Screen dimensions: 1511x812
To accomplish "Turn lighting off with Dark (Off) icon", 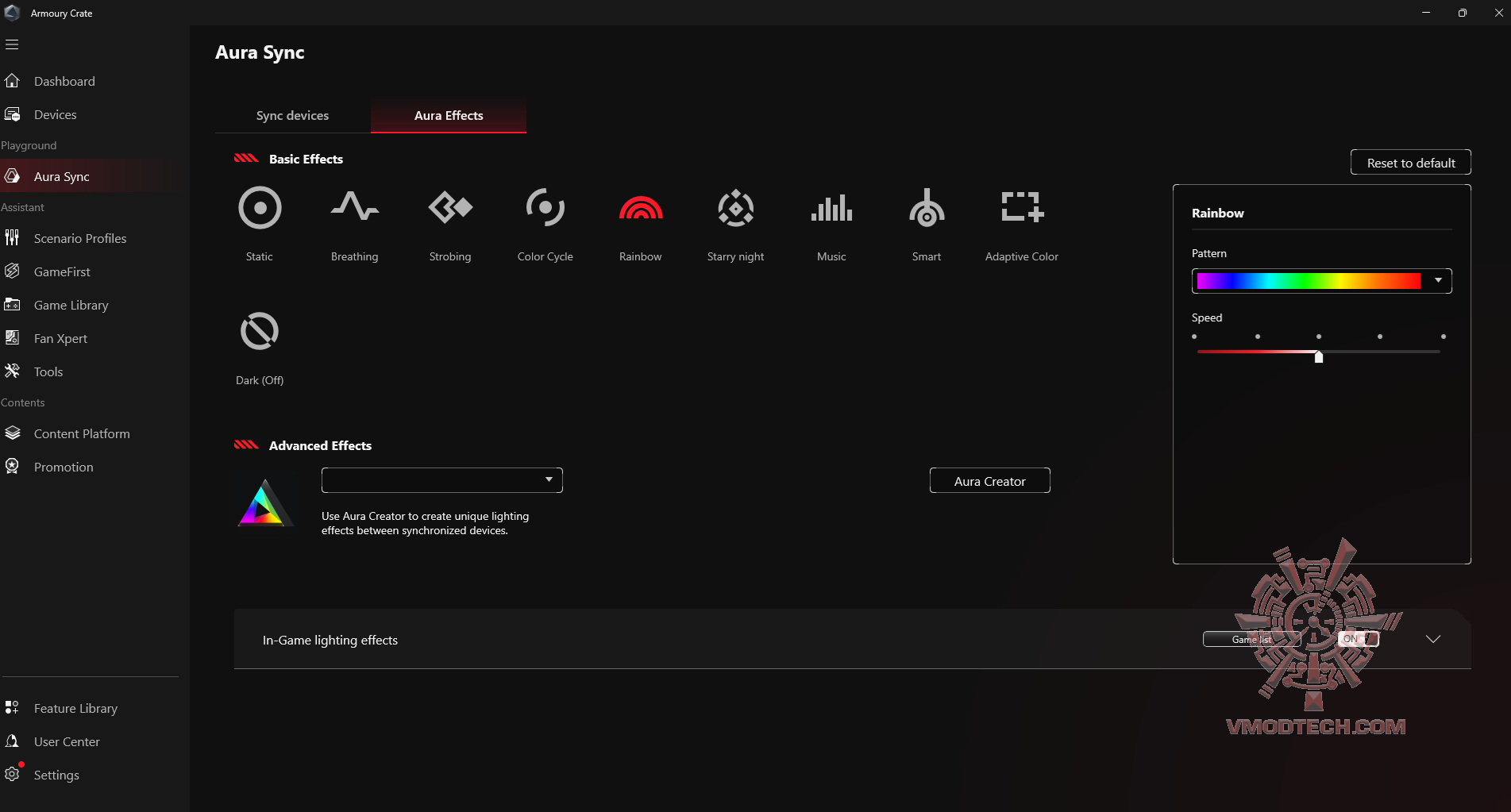I will click(260, 331).
